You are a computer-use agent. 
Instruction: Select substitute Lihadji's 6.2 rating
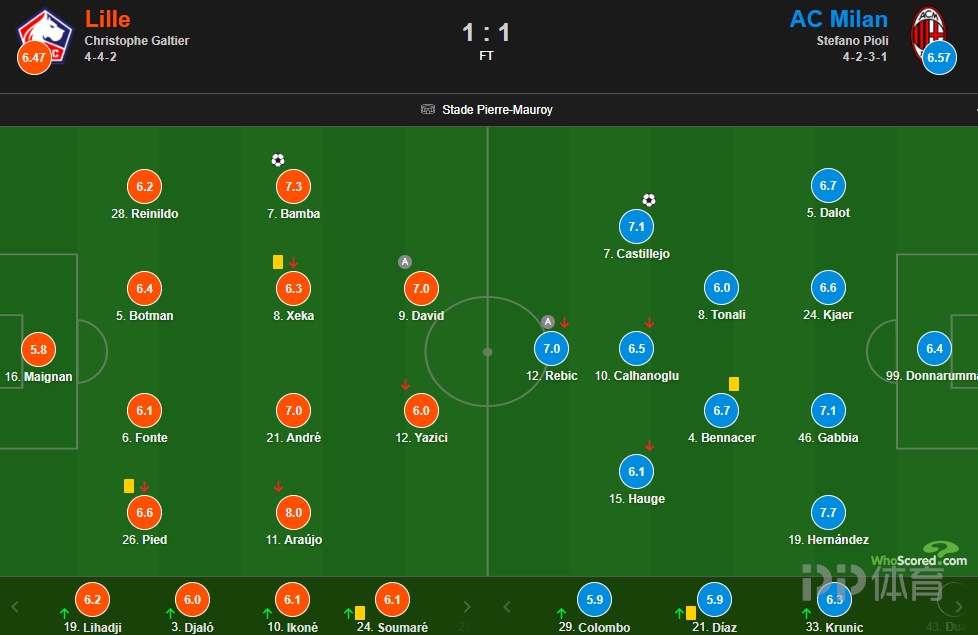coord(92,599)
